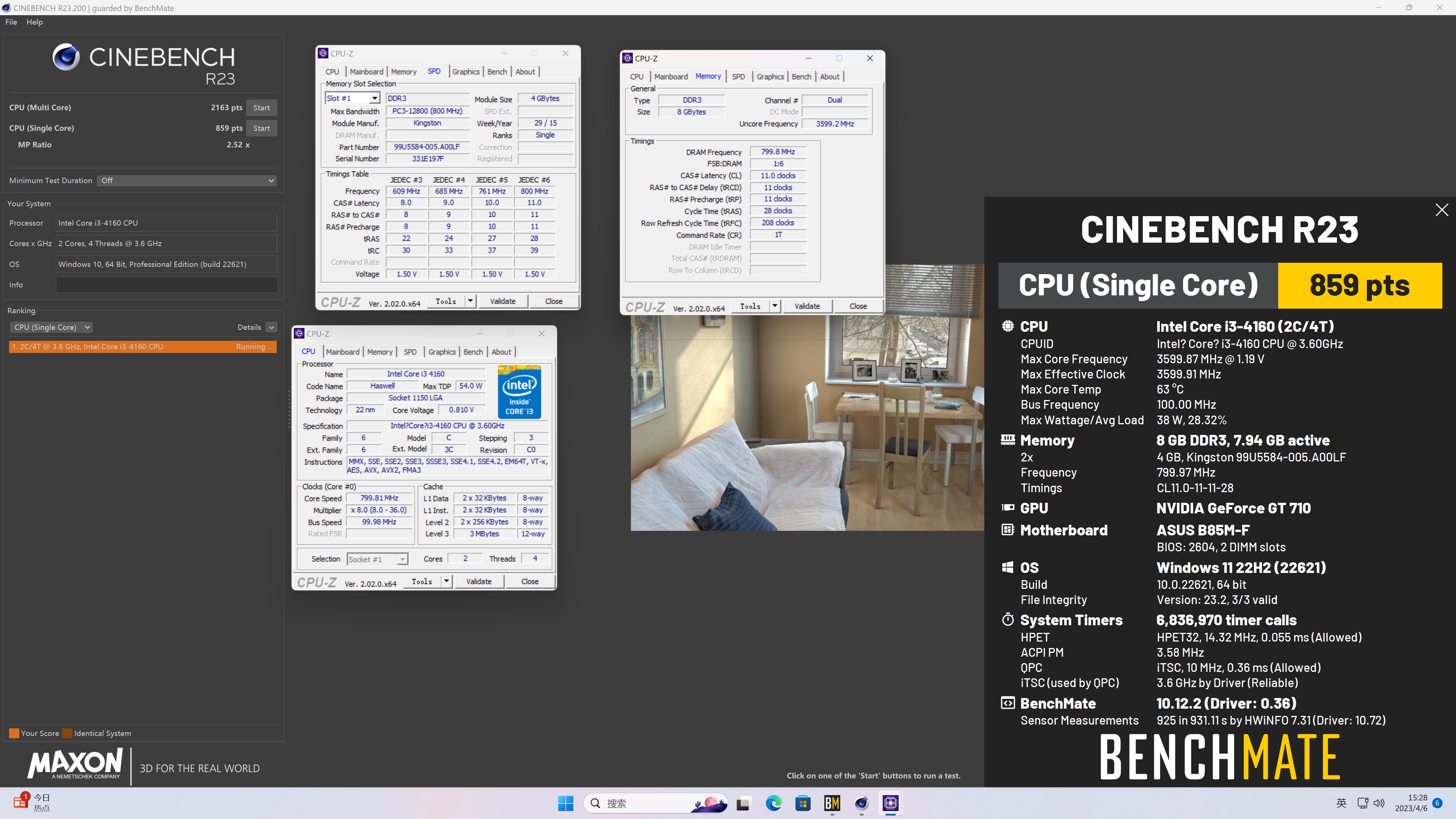Click CPU-Z title icon in SPD window

(x=323, y=53)
